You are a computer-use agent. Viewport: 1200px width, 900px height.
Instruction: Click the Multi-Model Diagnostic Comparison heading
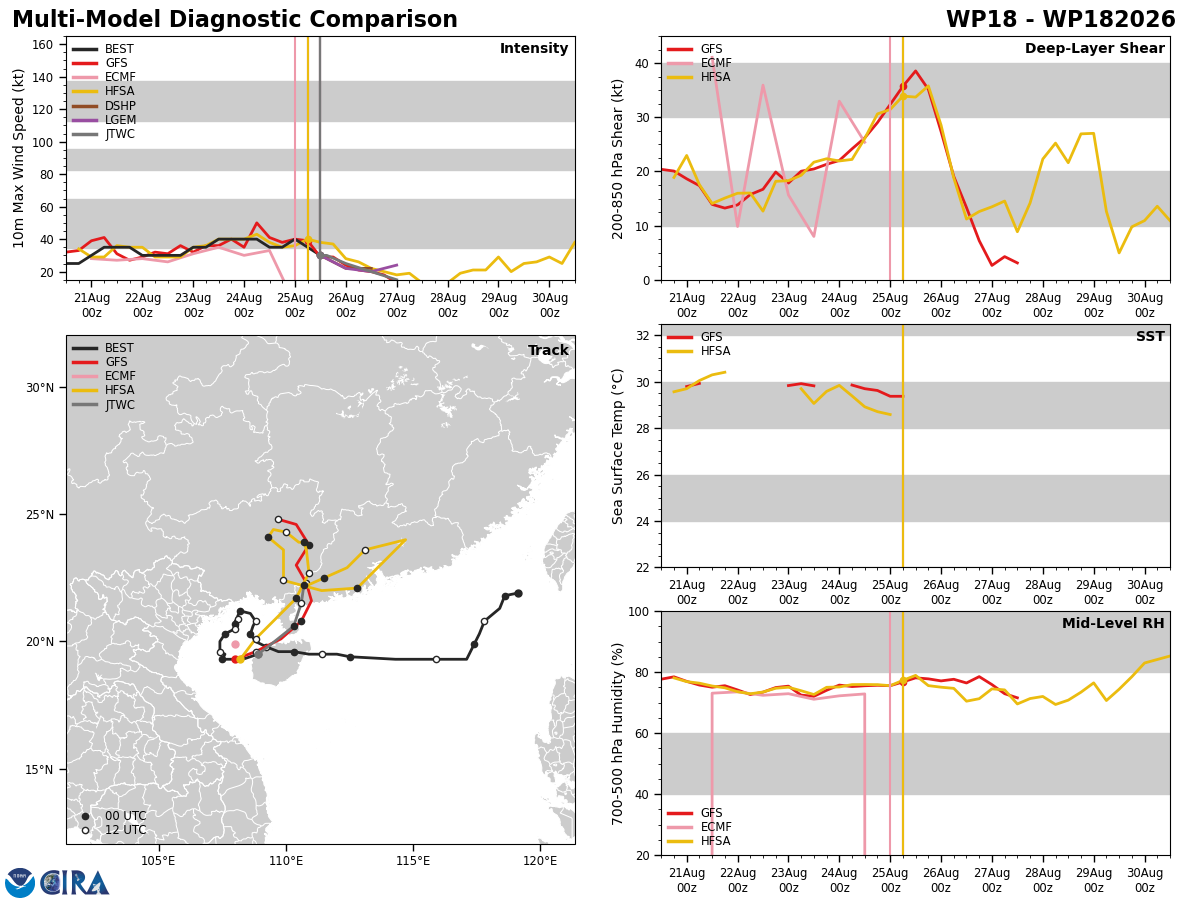point(235,20)
